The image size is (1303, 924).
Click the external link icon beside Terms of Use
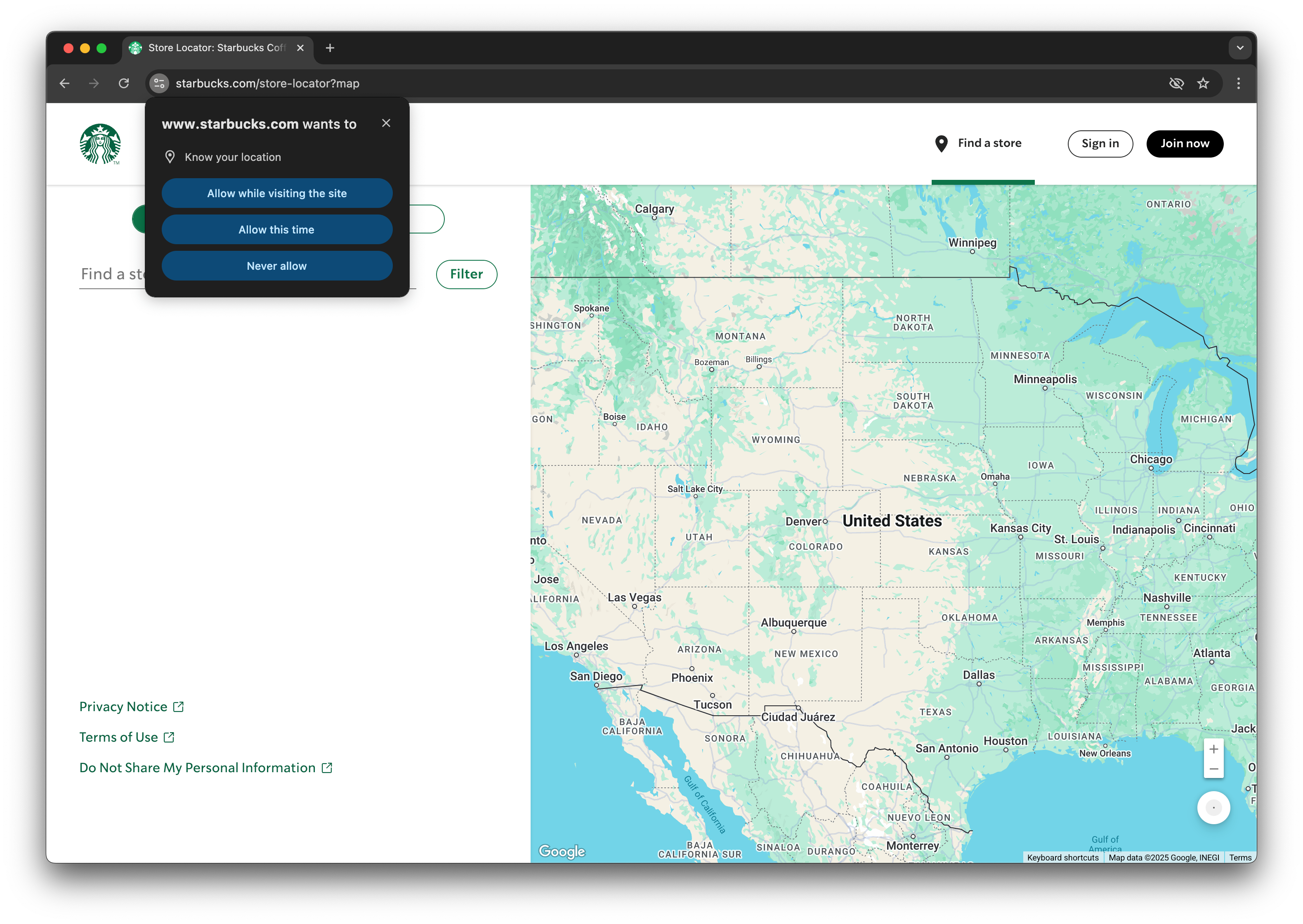pos(169,738)
